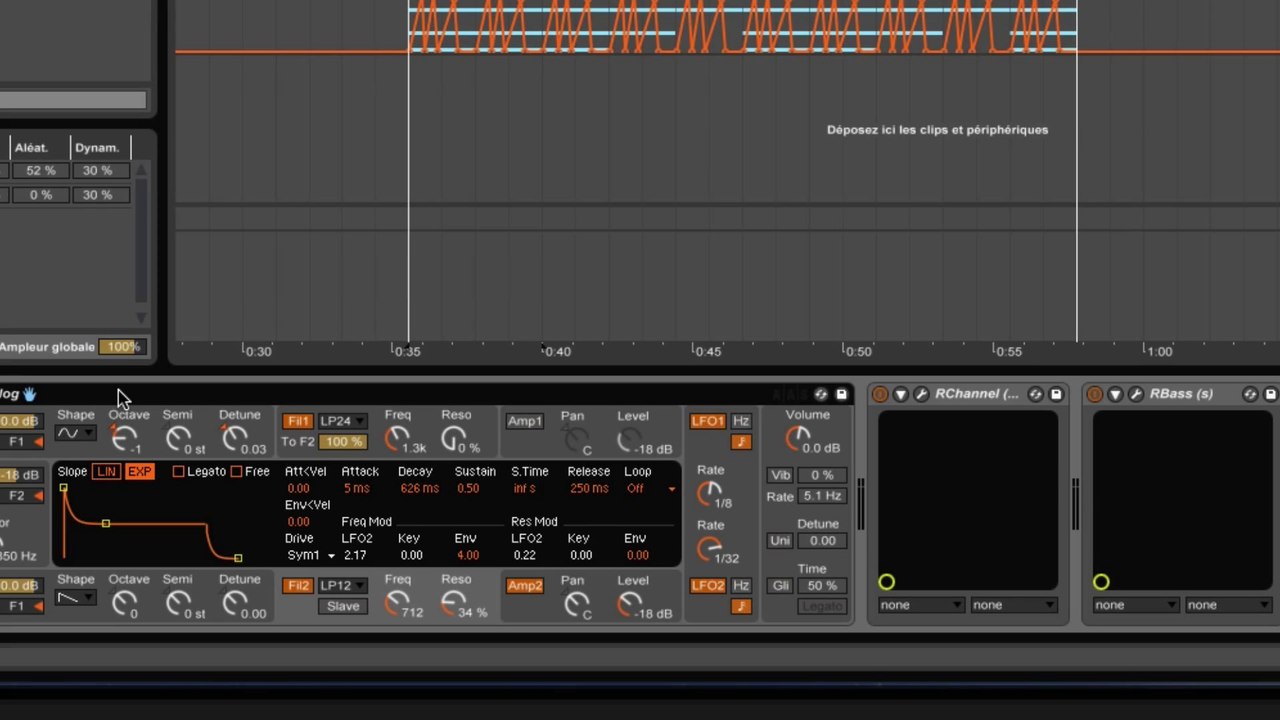Click the Glide Time 50 % field
The width and height of the screenshot is (1280, 720).
click(822, 586)
